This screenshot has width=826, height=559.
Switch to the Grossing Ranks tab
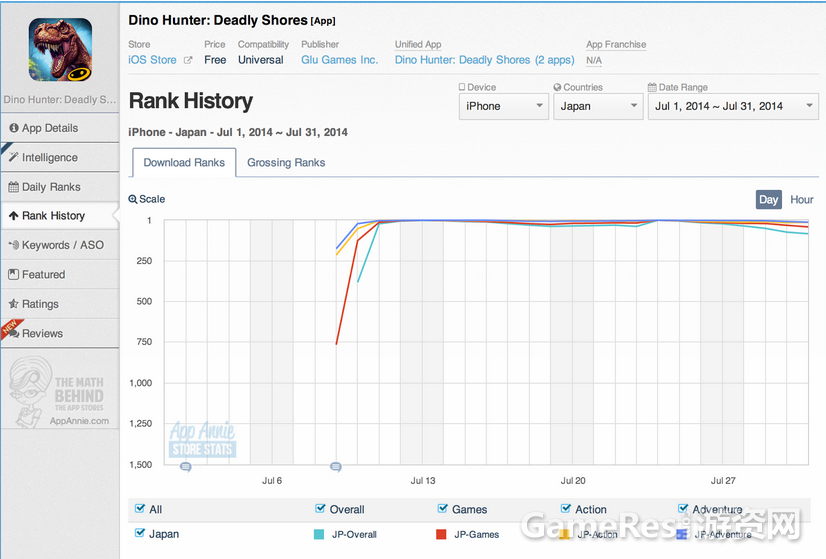pyautogui.click(x=286, y=163)
